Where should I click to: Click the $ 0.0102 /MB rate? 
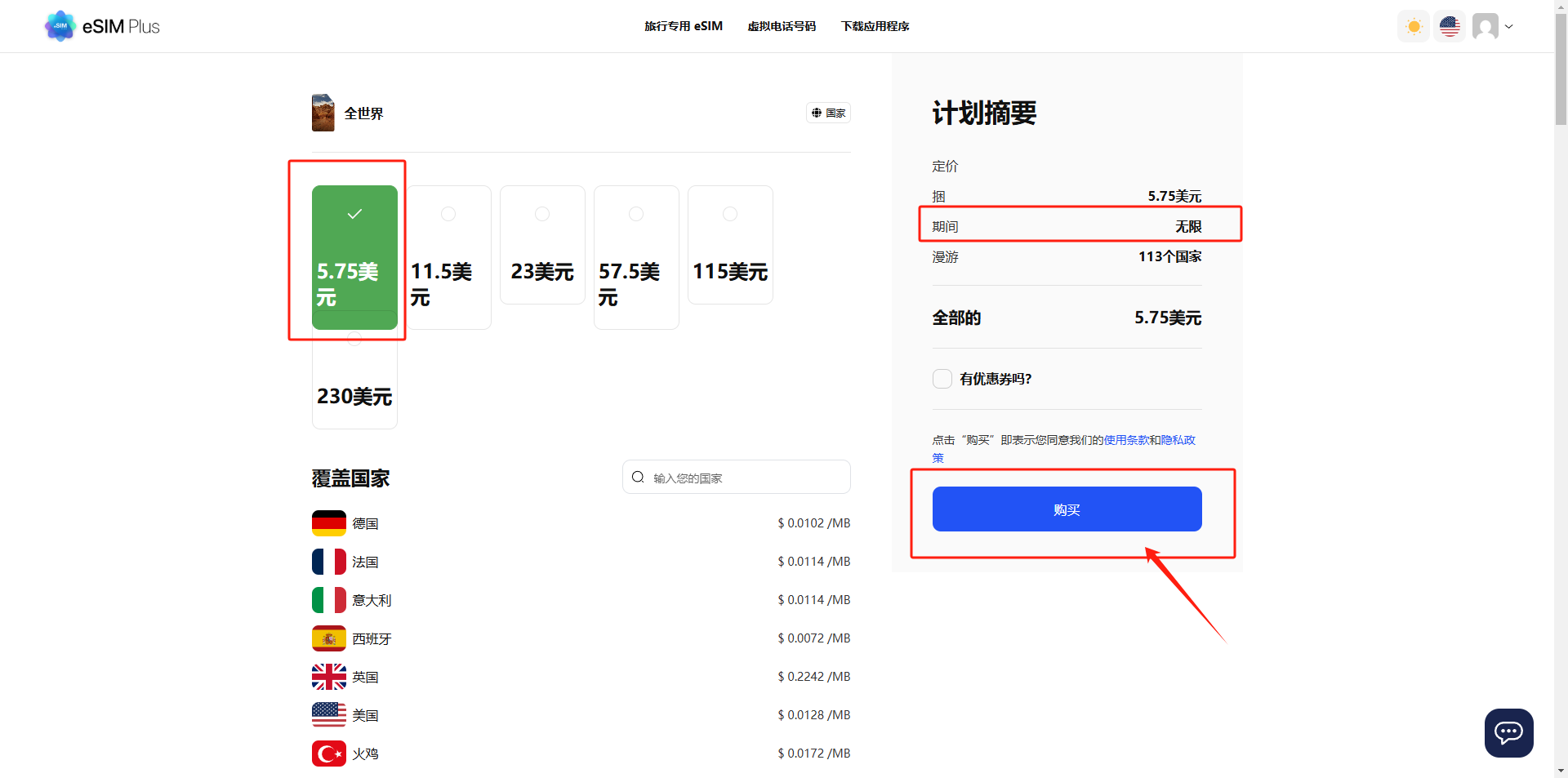(813, 523)
